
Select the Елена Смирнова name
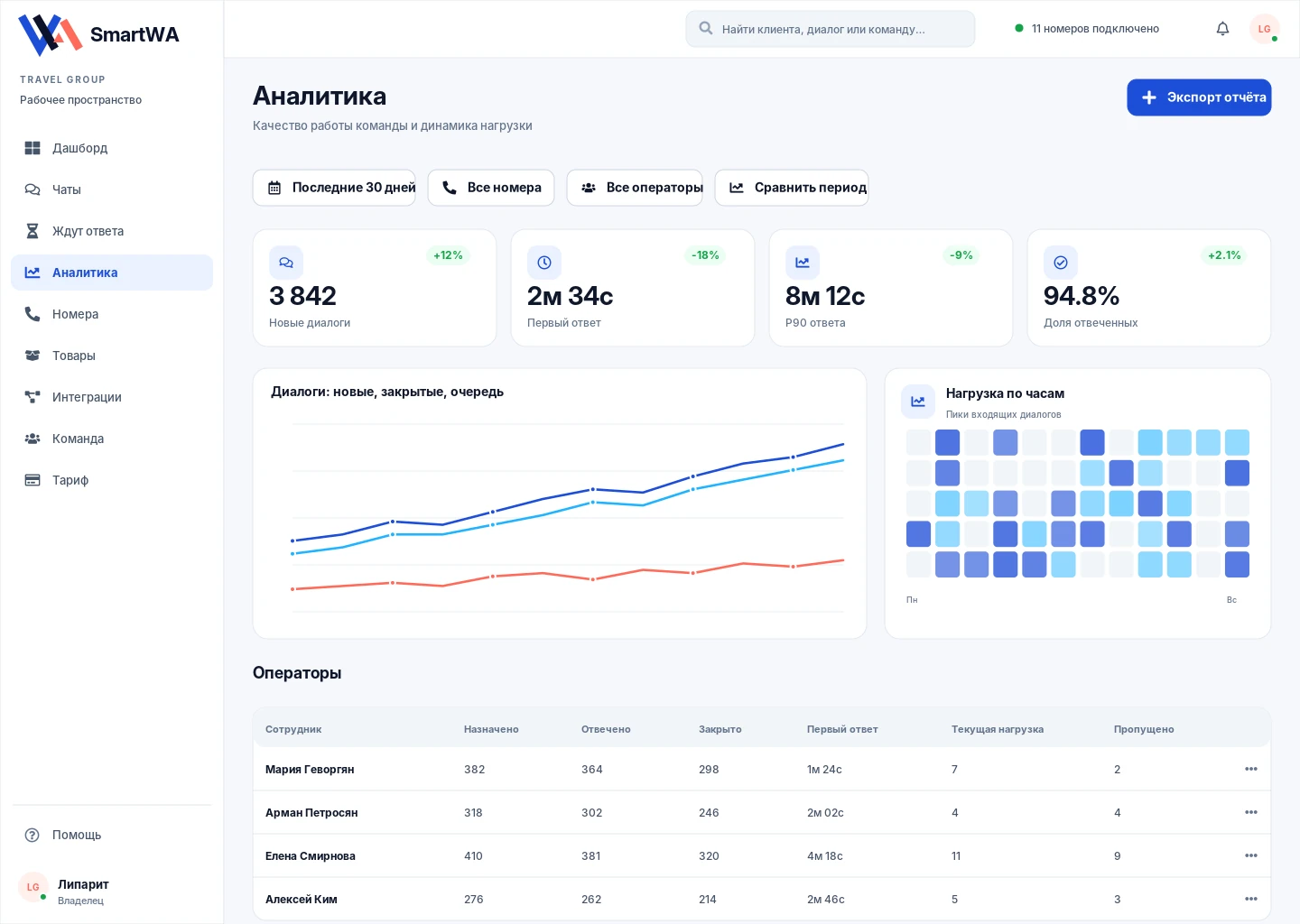(x=311, y=856)
